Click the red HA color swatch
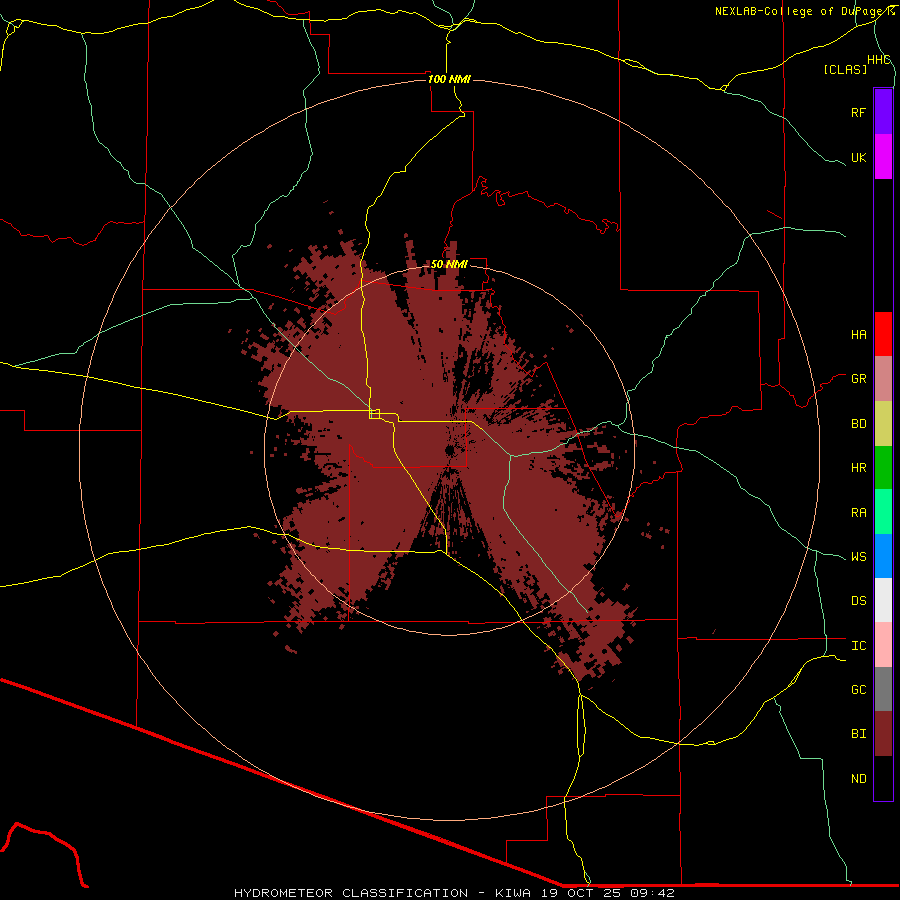The width and height of the screenshot is (900, 900). [883, 334]
